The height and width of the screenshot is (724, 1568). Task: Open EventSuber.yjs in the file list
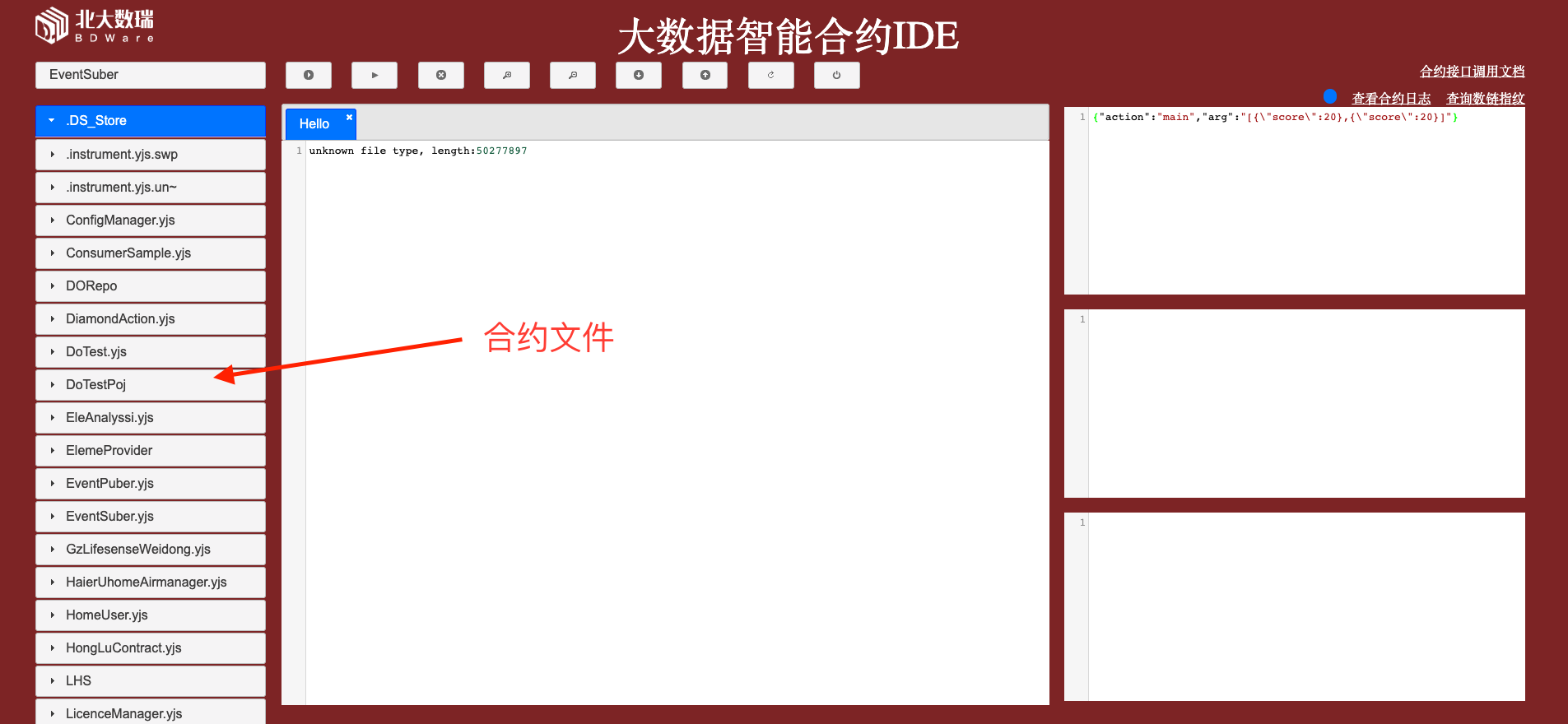coord(109,517)
